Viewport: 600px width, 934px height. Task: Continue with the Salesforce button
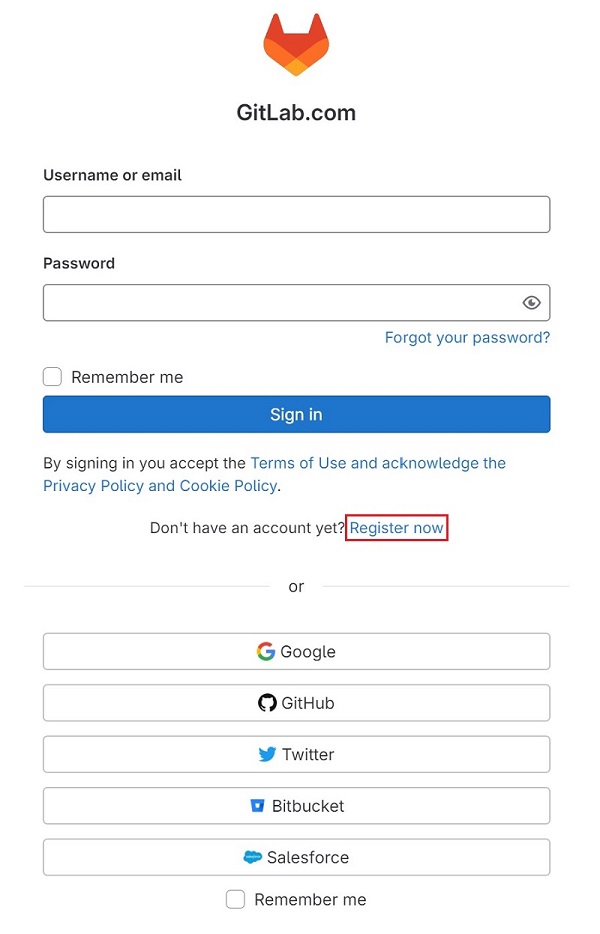[x=296, y=857]
